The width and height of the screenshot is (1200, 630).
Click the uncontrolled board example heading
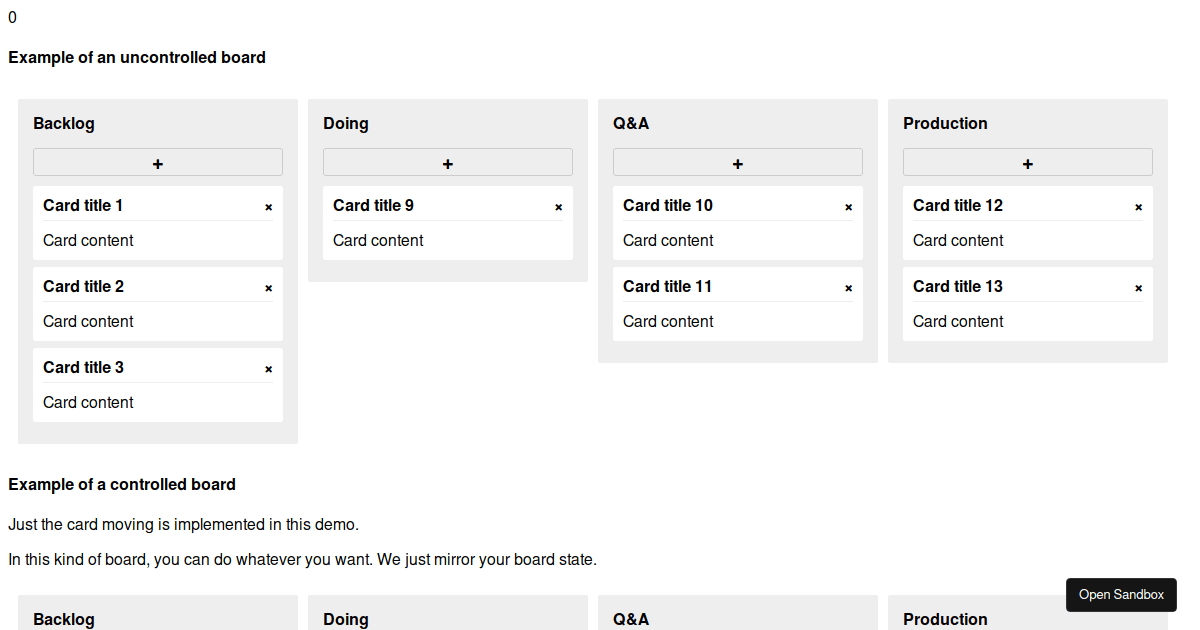click(137, 57)
